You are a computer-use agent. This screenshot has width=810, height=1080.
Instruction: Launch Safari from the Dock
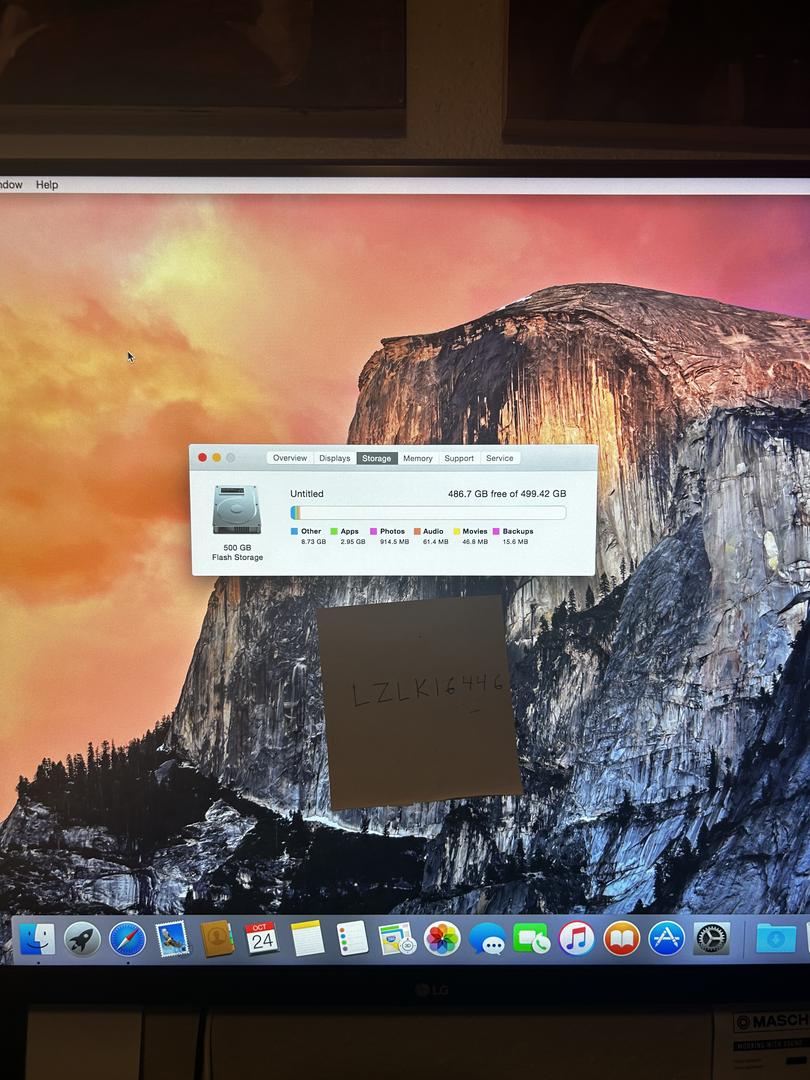coord(127,939)
